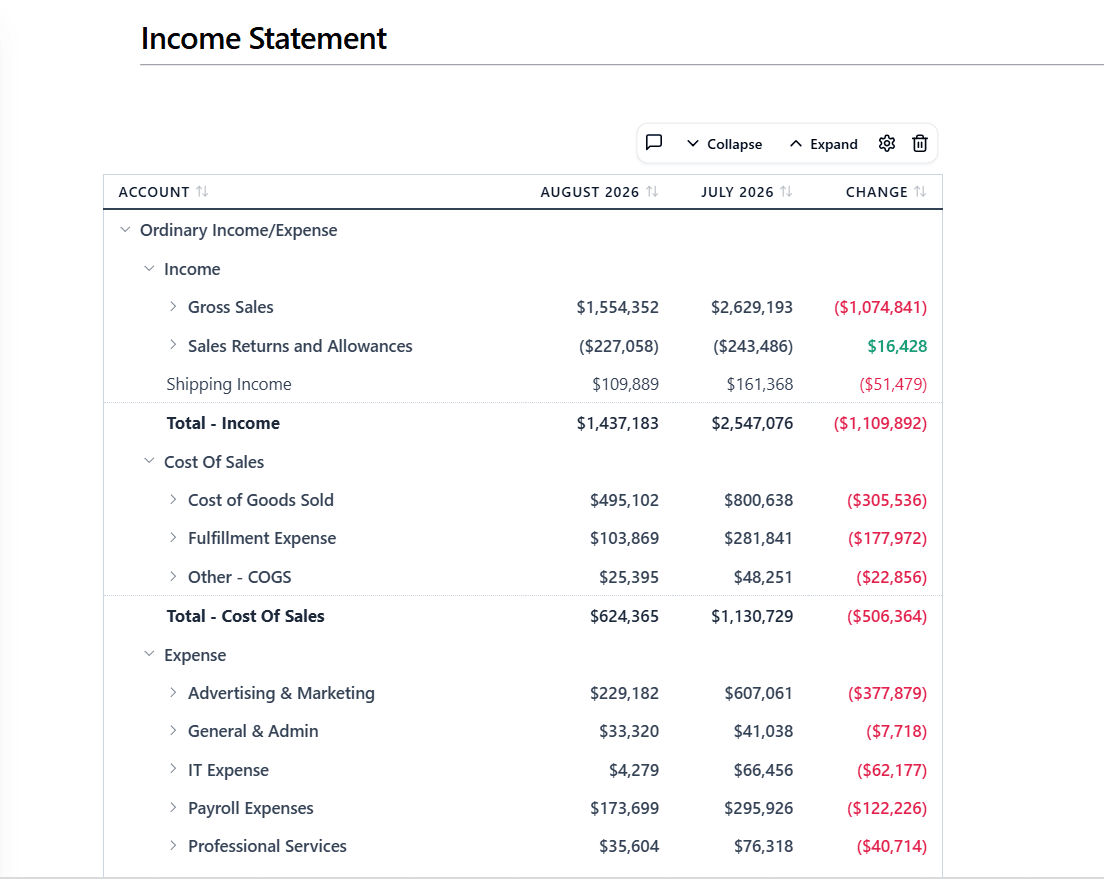This screenshot has width=1104, height=879.
Task: Expand Cost of Goods Sold row
Action: 173,499
